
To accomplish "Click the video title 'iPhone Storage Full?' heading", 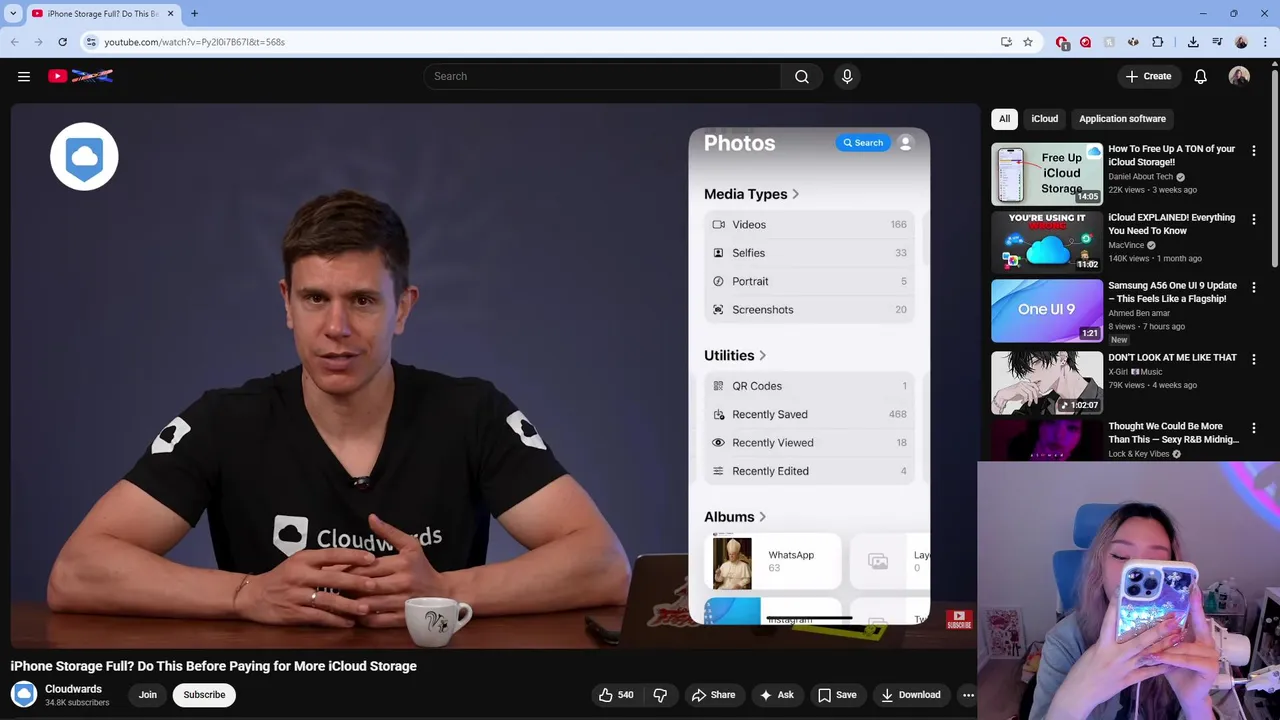I will coord(213,666).
